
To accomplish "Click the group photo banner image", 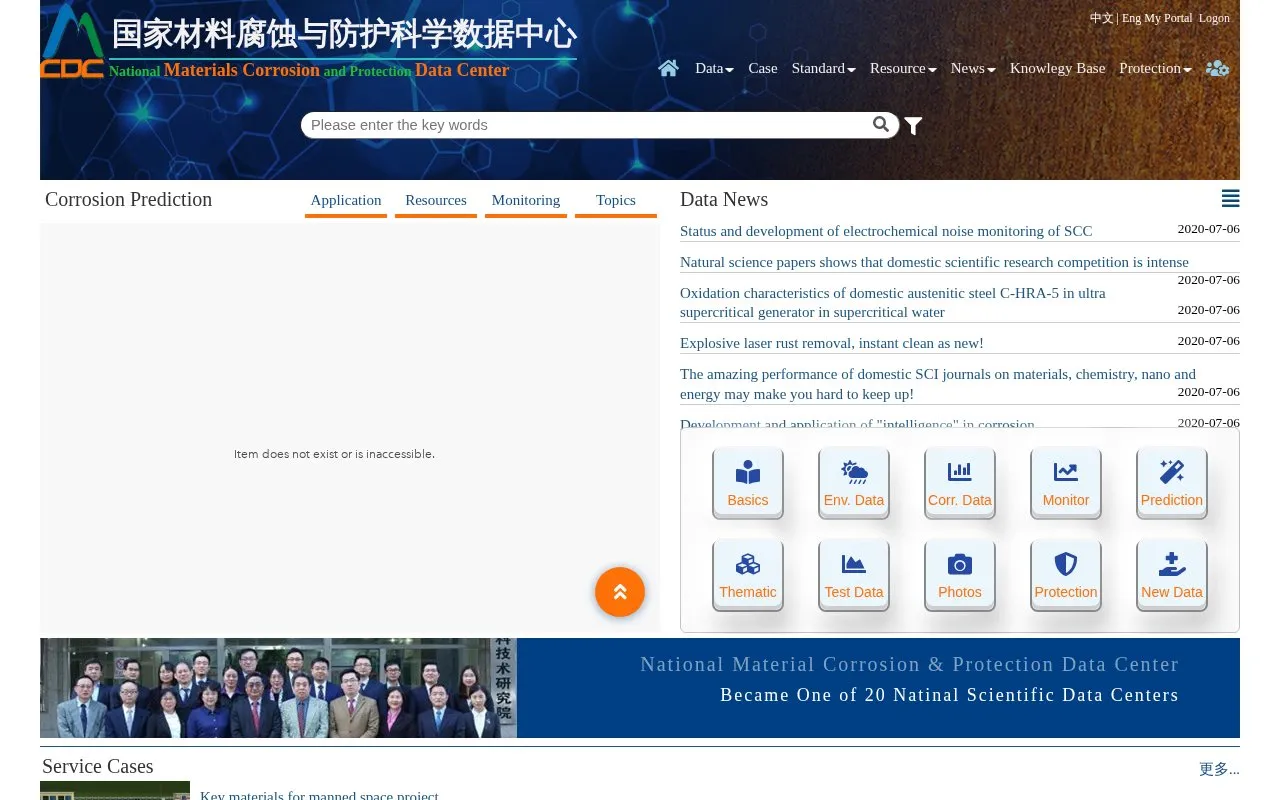I will (278, 688).
